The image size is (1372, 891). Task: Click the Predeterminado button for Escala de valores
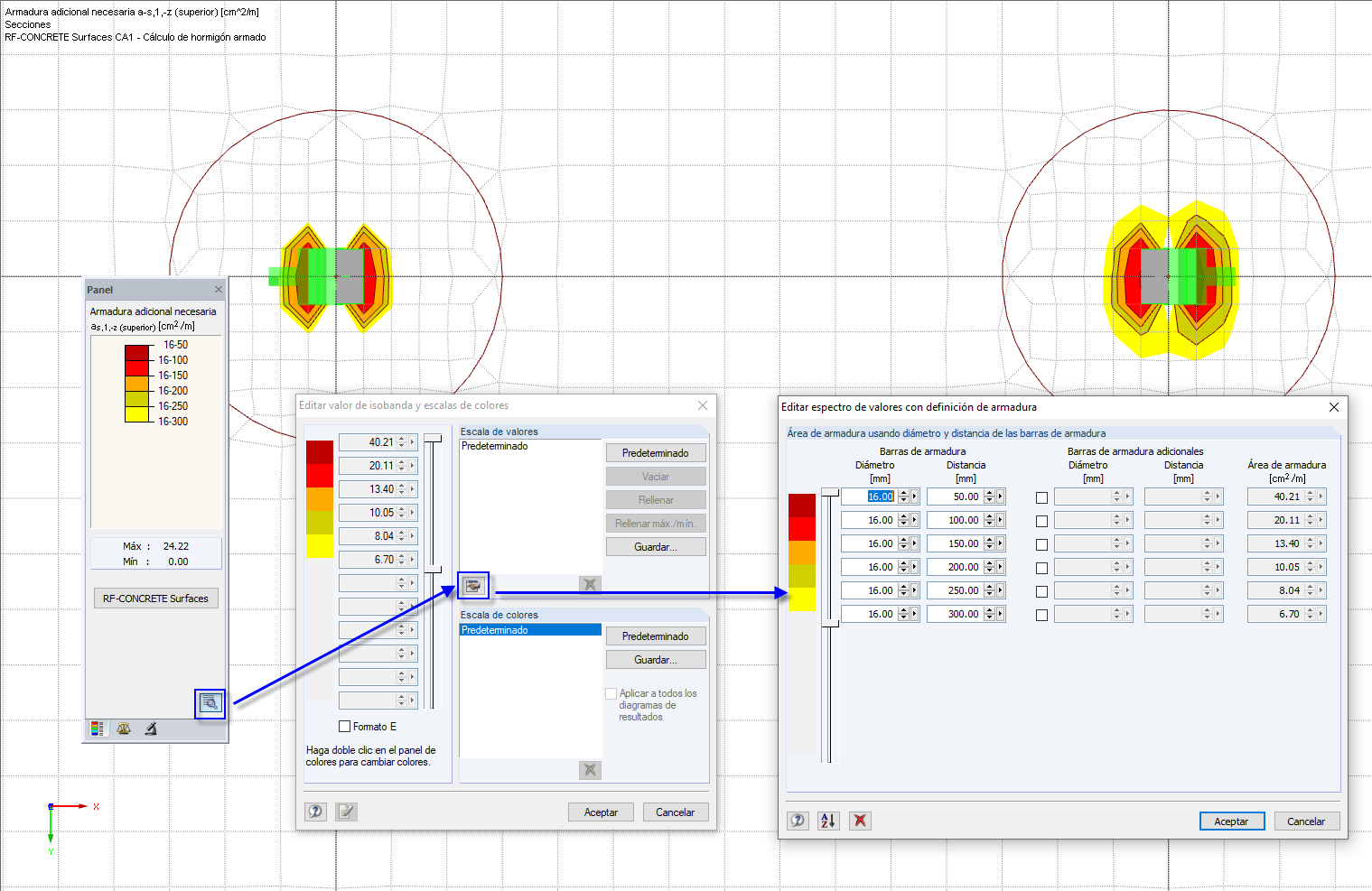656,453
